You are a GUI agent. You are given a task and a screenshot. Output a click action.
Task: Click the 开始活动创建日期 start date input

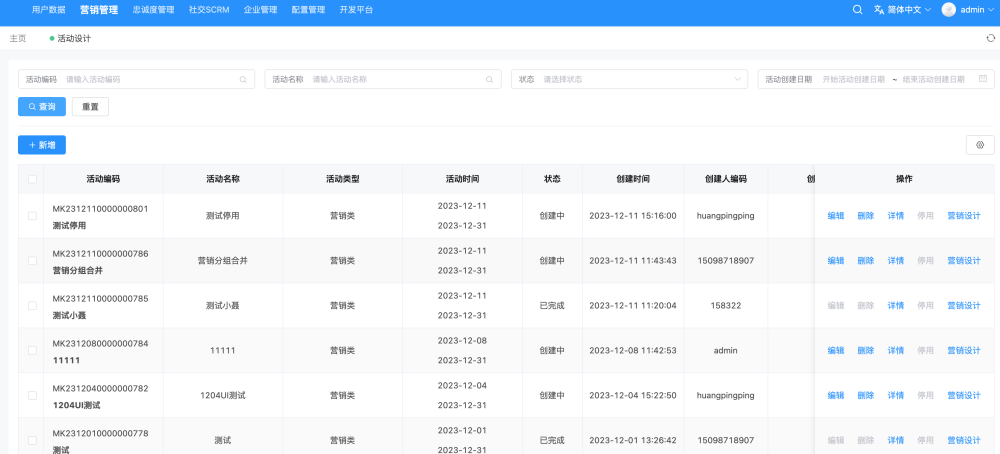[x=854, y=80]
